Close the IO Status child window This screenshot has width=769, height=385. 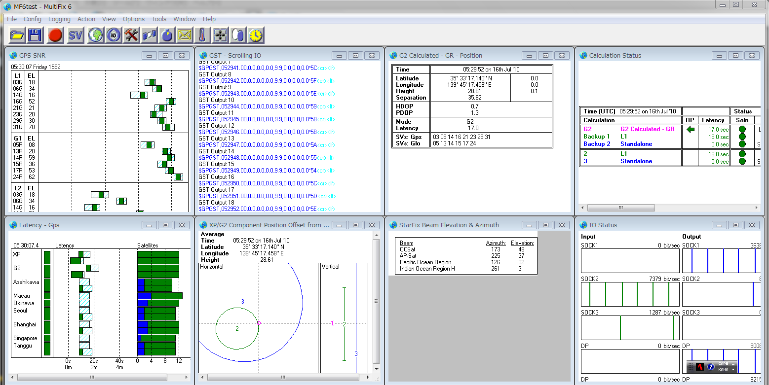pos(751,225)
